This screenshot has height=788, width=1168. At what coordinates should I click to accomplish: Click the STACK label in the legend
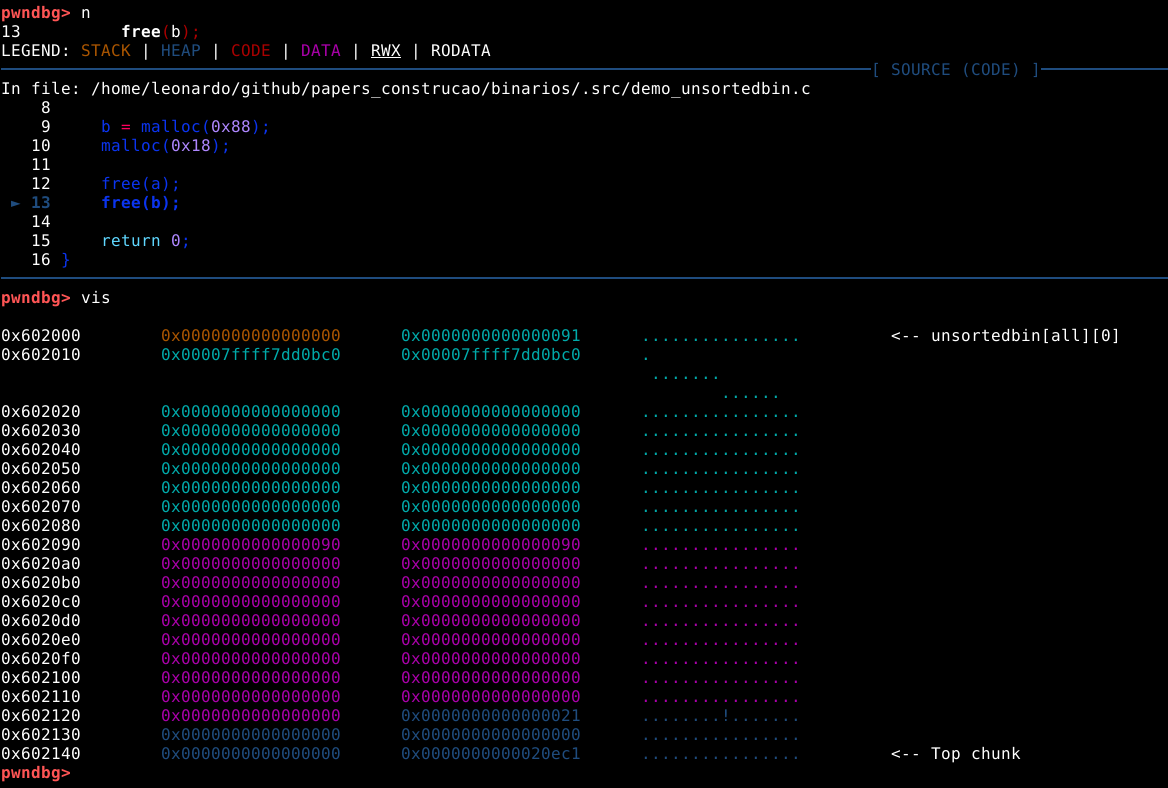click(x=106, y=50)
